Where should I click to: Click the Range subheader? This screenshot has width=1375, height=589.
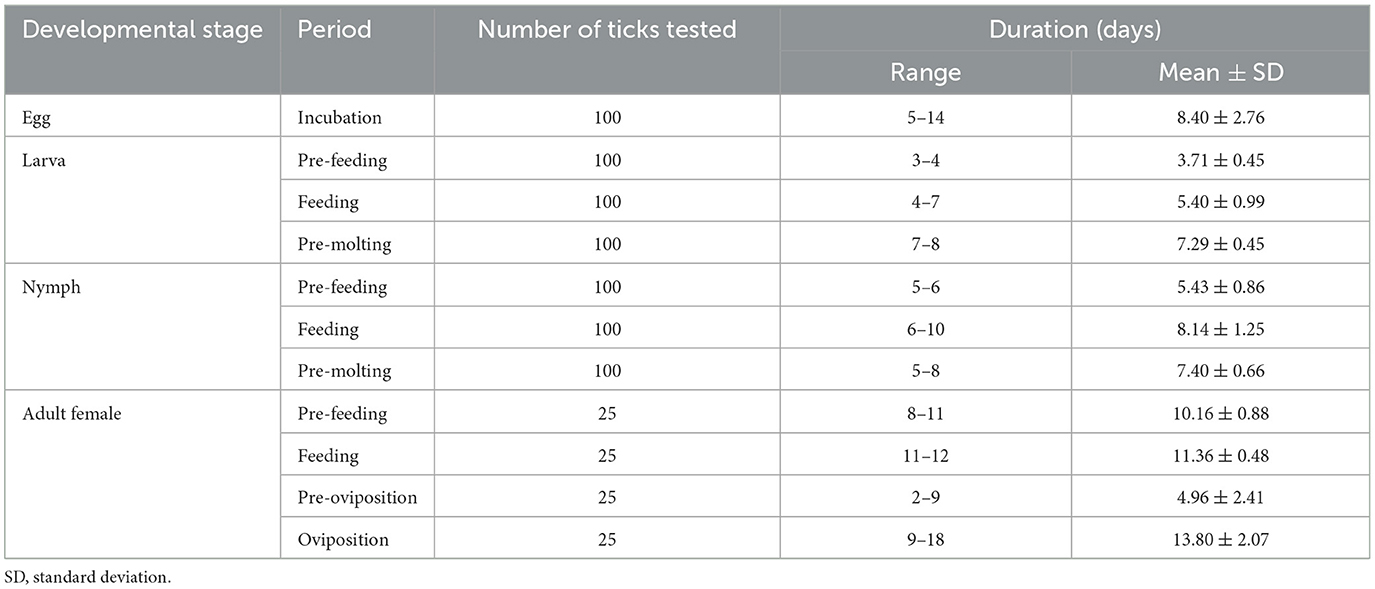pos(926,73)
